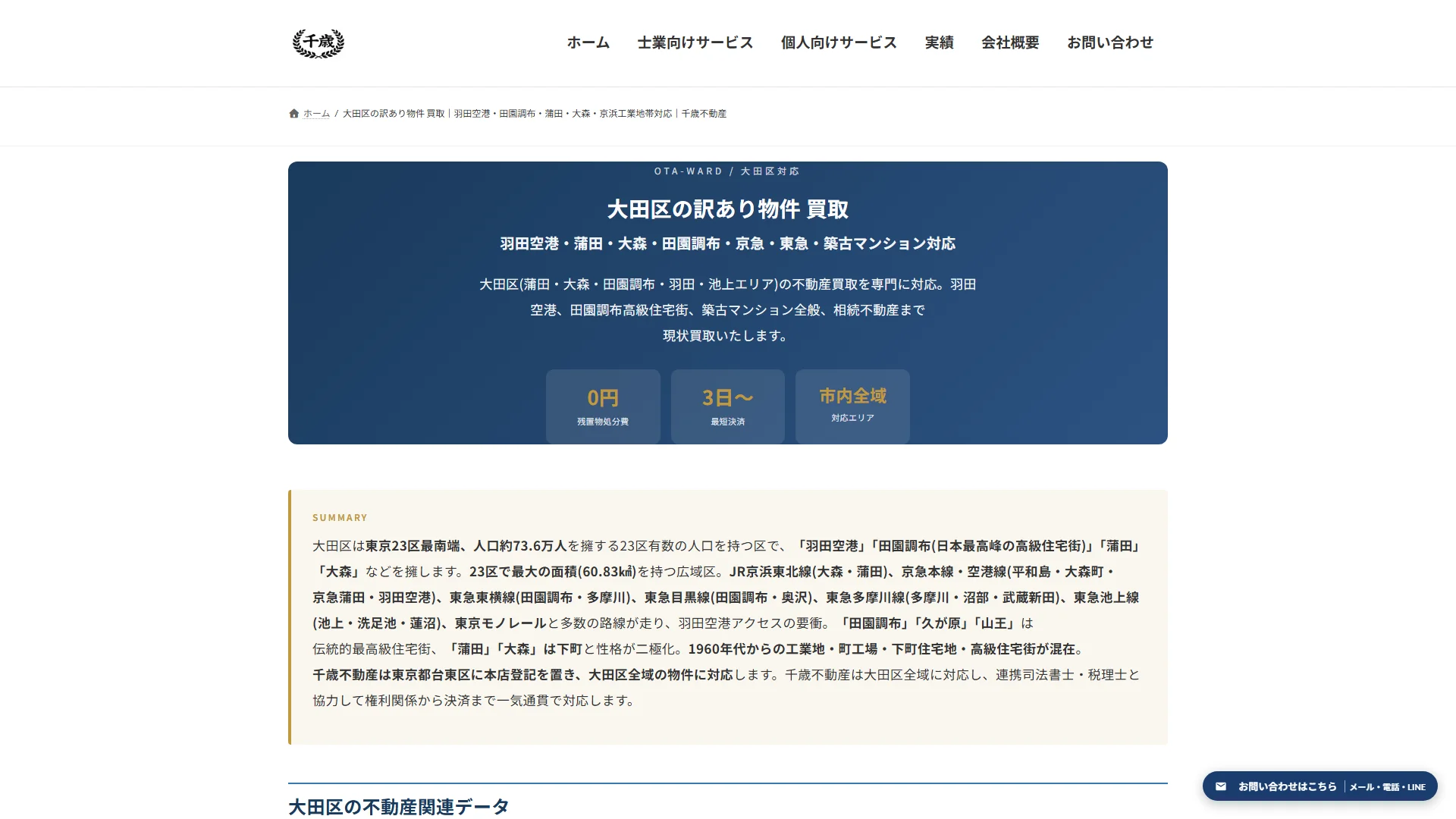Click the 0円 残置物処分費 card
This screenshot has height=819, width=1456.
click(603, 406)
